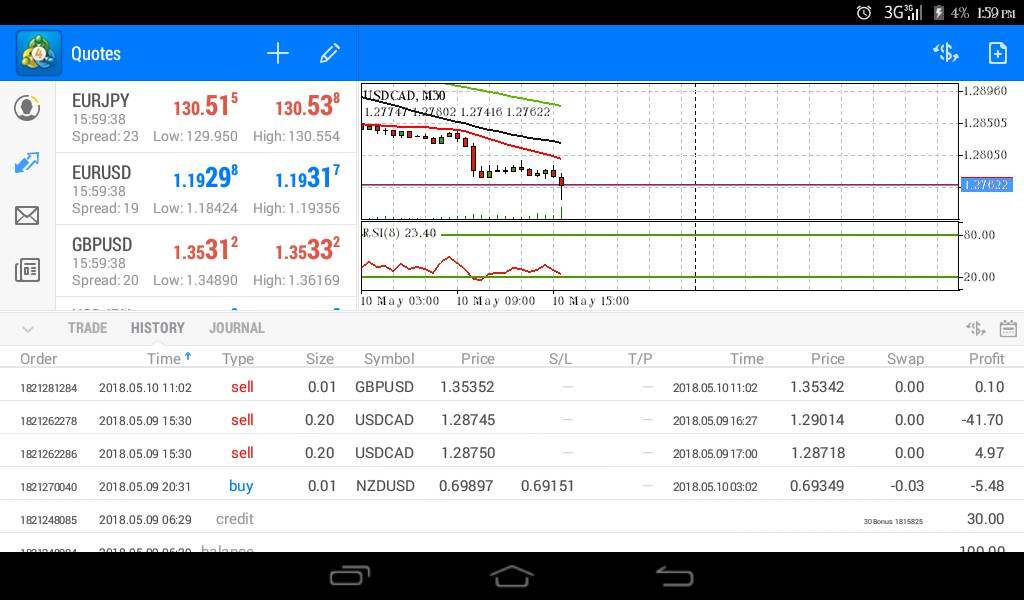Select the credit entry 1821248085
The width and height of the screenshot is (1024, 600).
coord(512,519)
